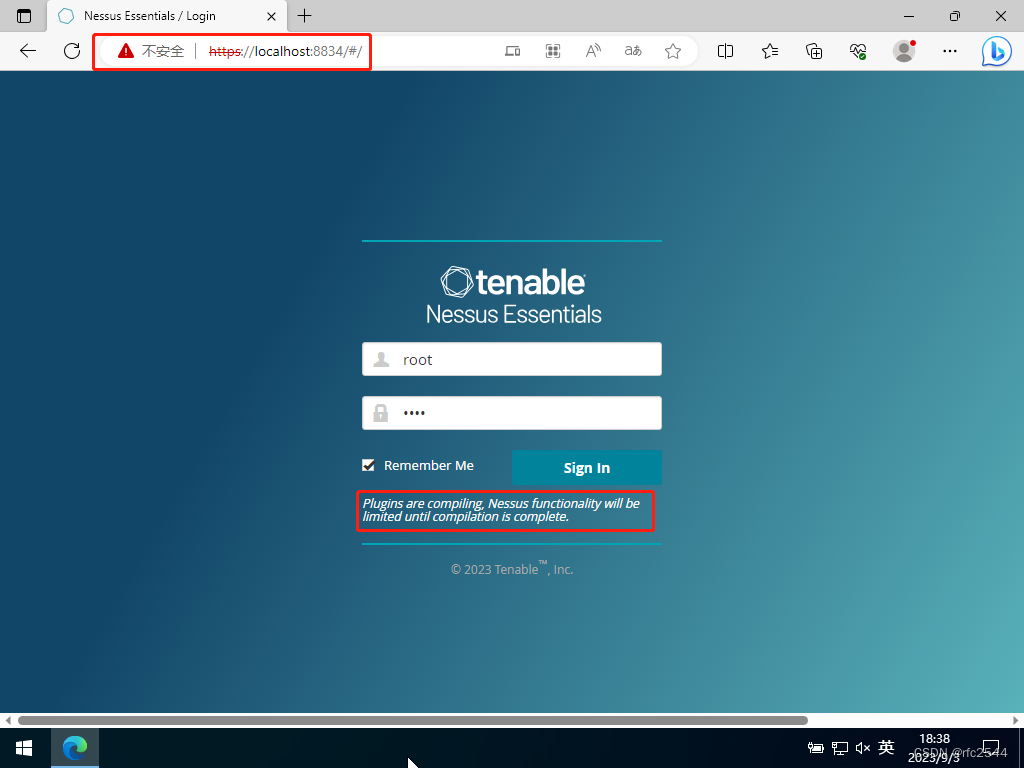Open the taskbar clock showing 18:38
Screen dimensions: 1024x768
[x=935, y=748]
